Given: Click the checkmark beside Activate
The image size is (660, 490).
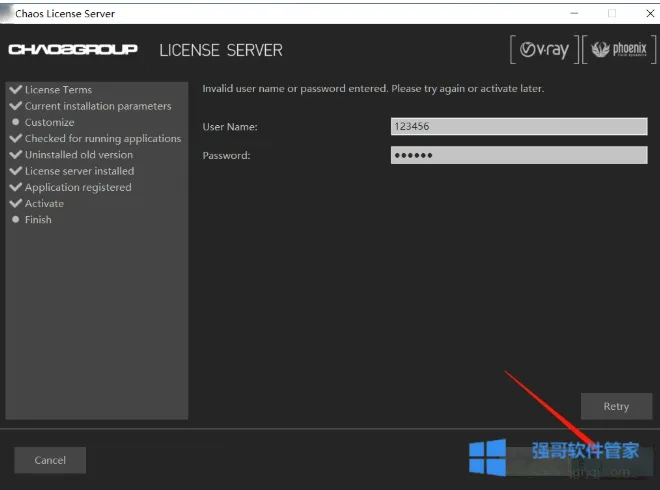Looking at the screenshot, I should (x=16, y=203).
